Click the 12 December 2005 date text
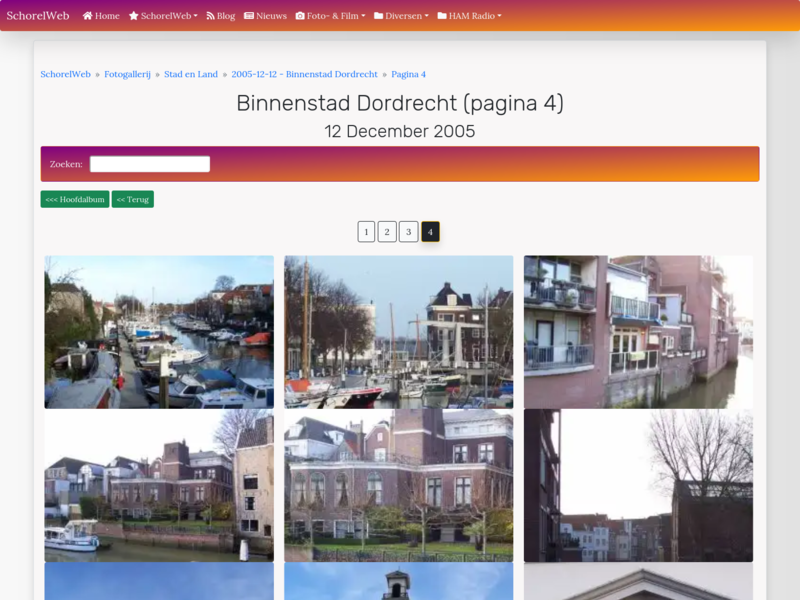The width and height of the screenshot is (800, 600). [400, 131]
